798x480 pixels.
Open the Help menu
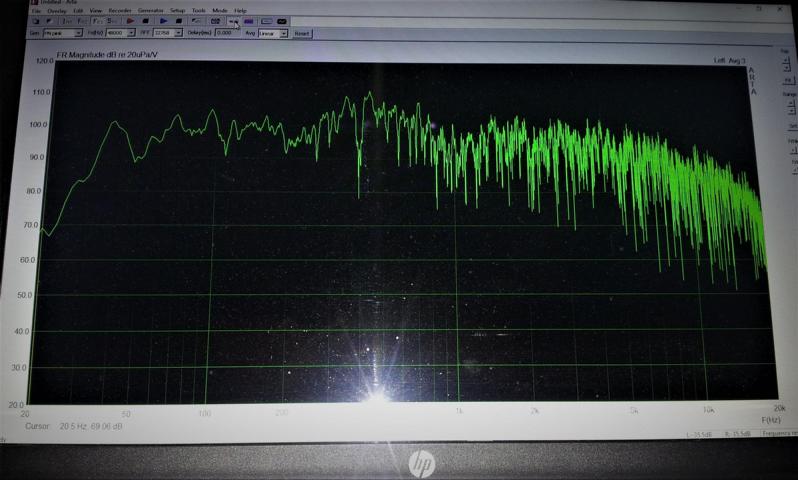(240, 11)
